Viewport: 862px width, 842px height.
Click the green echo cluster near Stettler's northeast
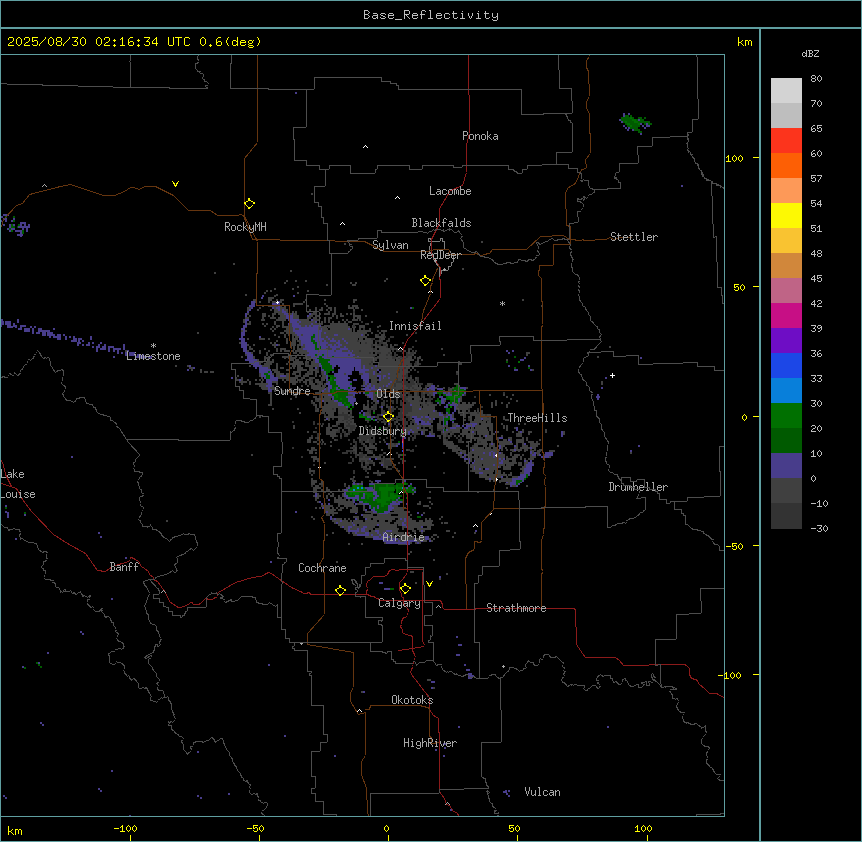(634, 123)
